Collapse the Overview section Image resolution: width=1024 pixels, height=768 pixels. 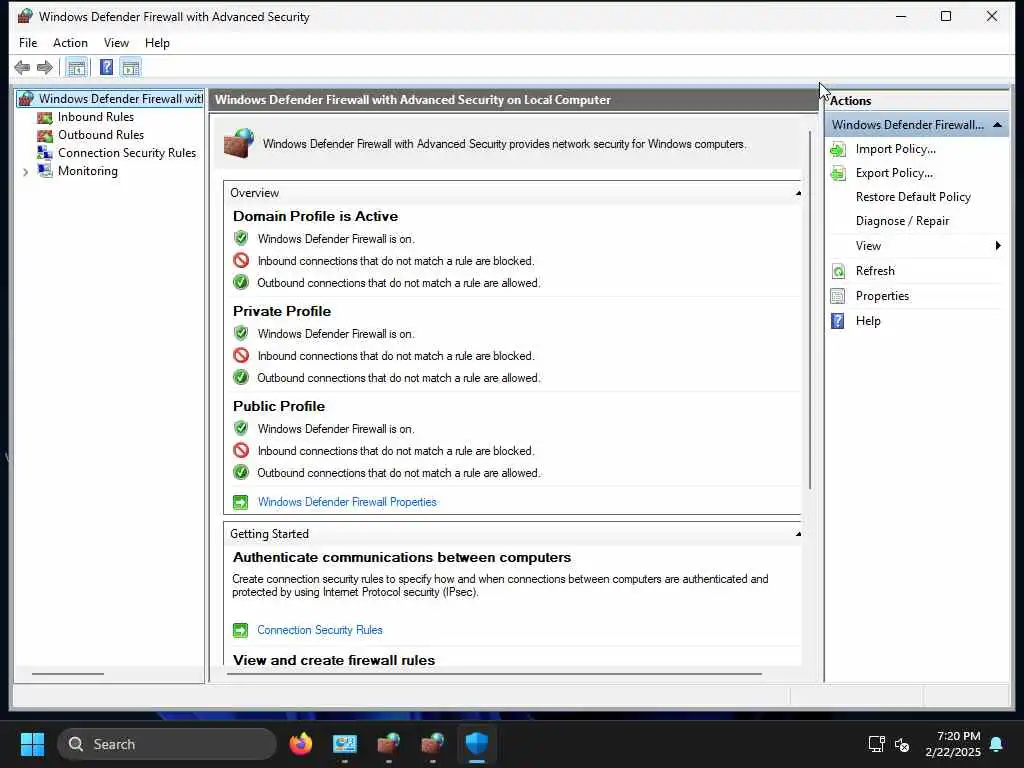tap(798, 193)
